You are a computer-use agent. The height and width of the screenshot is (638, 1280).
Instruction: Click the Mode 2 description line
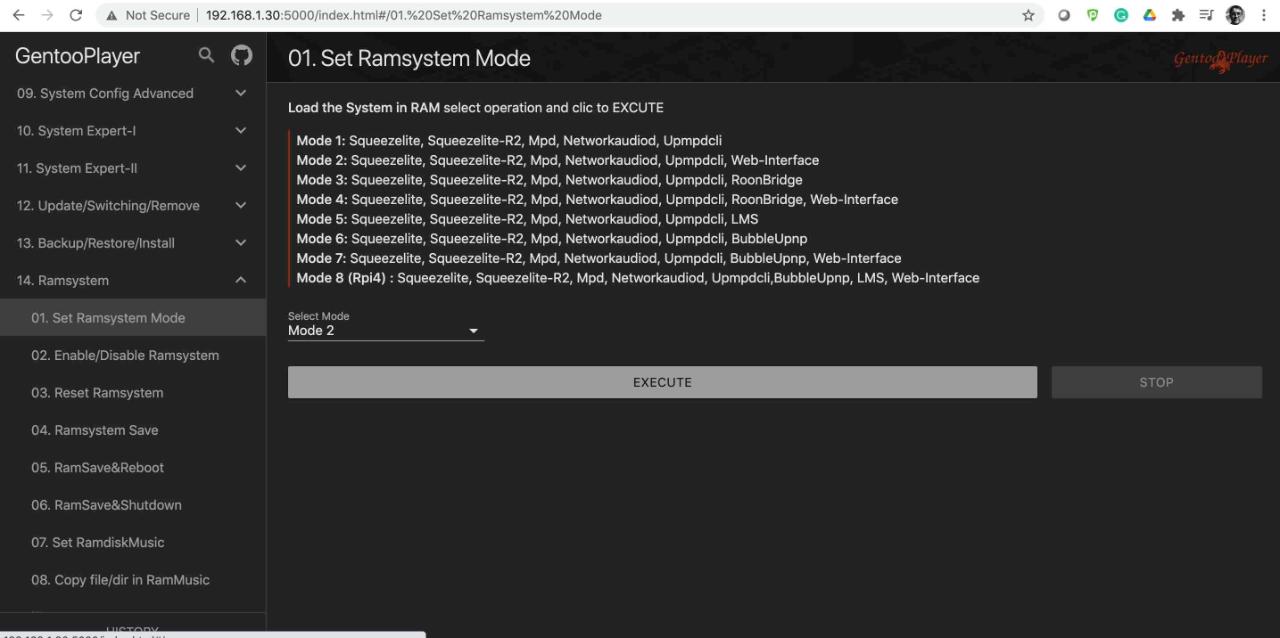pos(558,160)
